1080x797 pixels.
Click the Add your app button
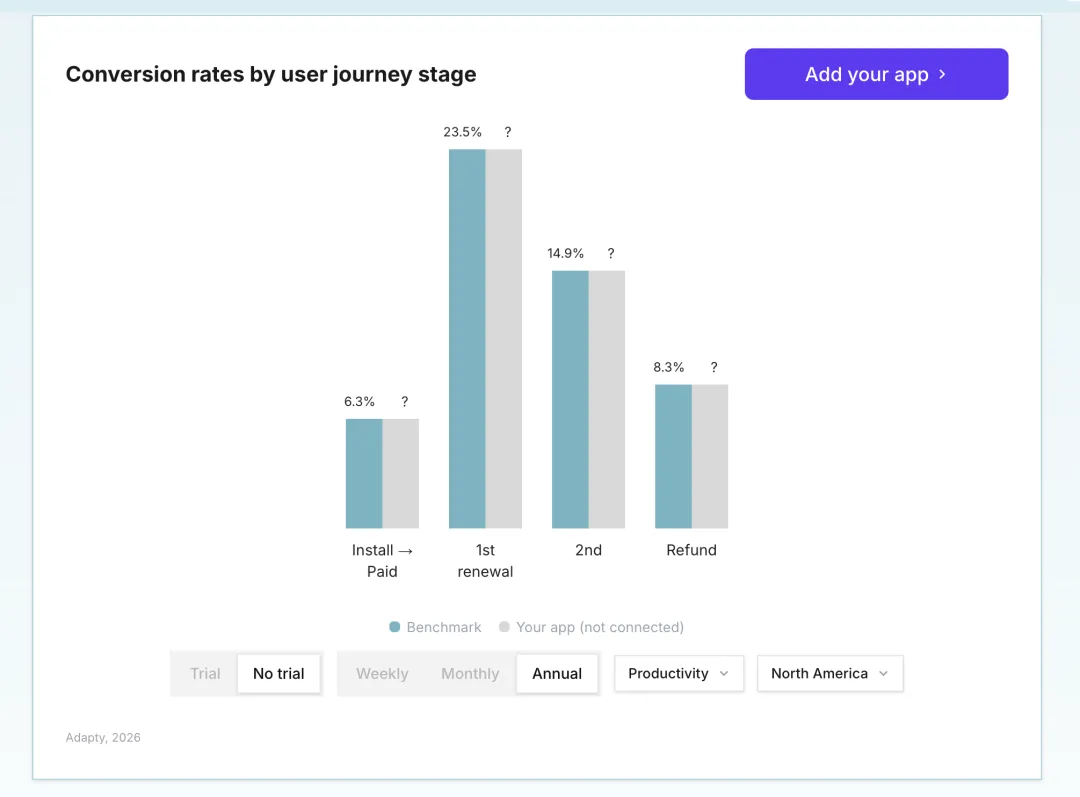(x=876, y=74)
